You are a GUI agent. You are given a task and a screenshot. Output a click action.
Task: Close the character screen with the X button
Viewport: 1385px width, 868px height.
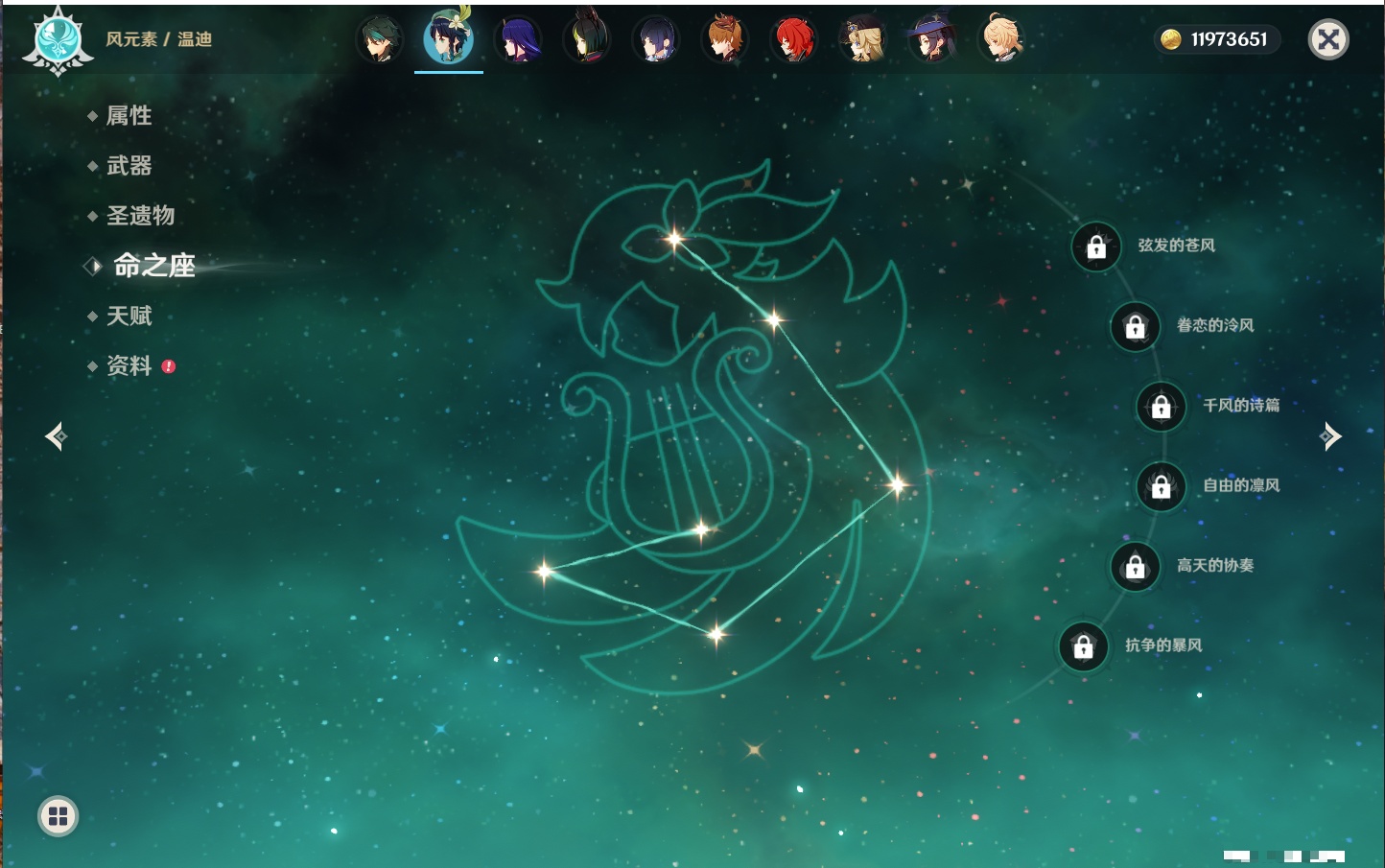(x=1328, y=39)
